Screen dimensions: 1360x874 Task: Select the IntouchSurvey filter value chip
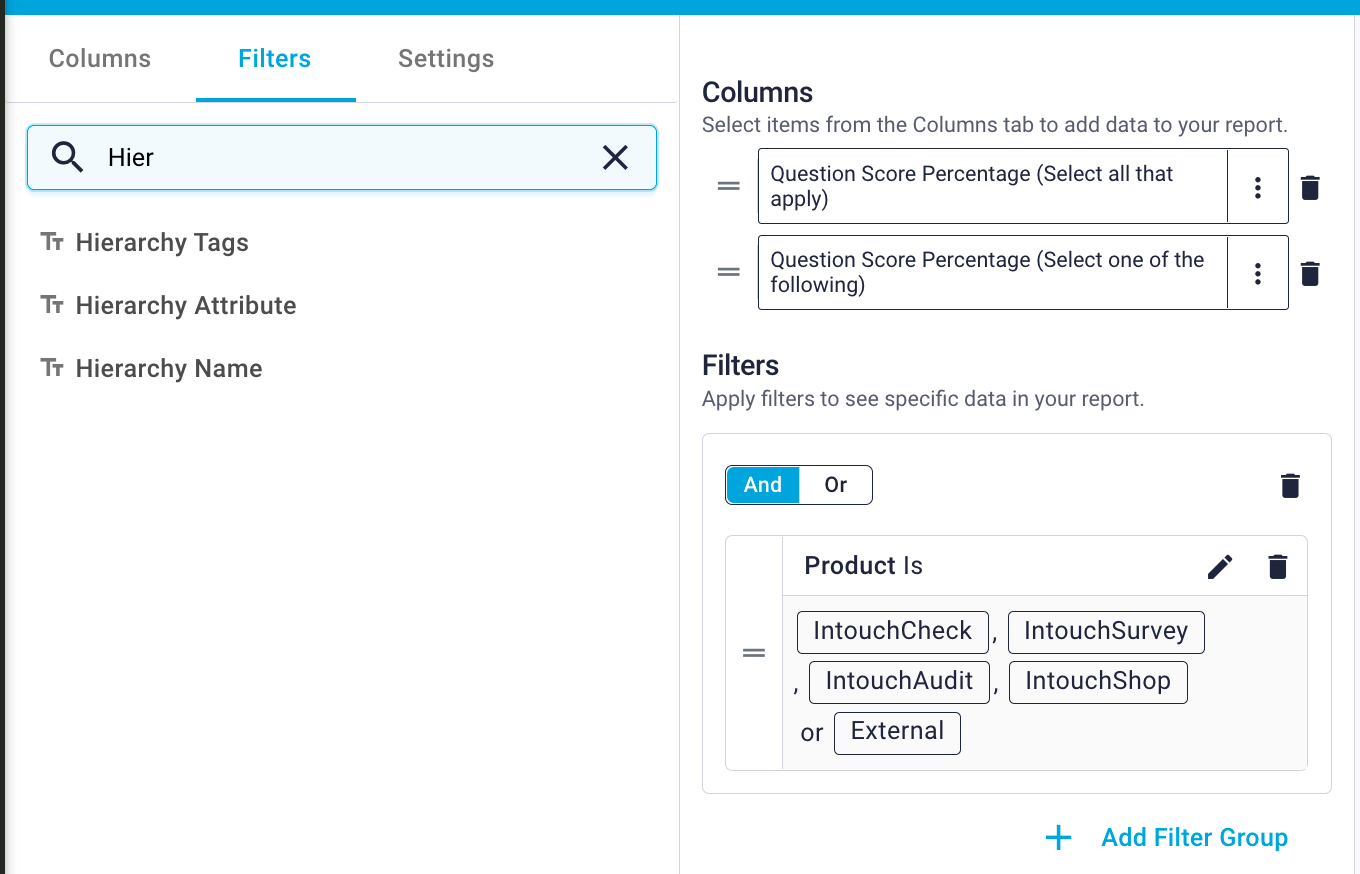1106,632
